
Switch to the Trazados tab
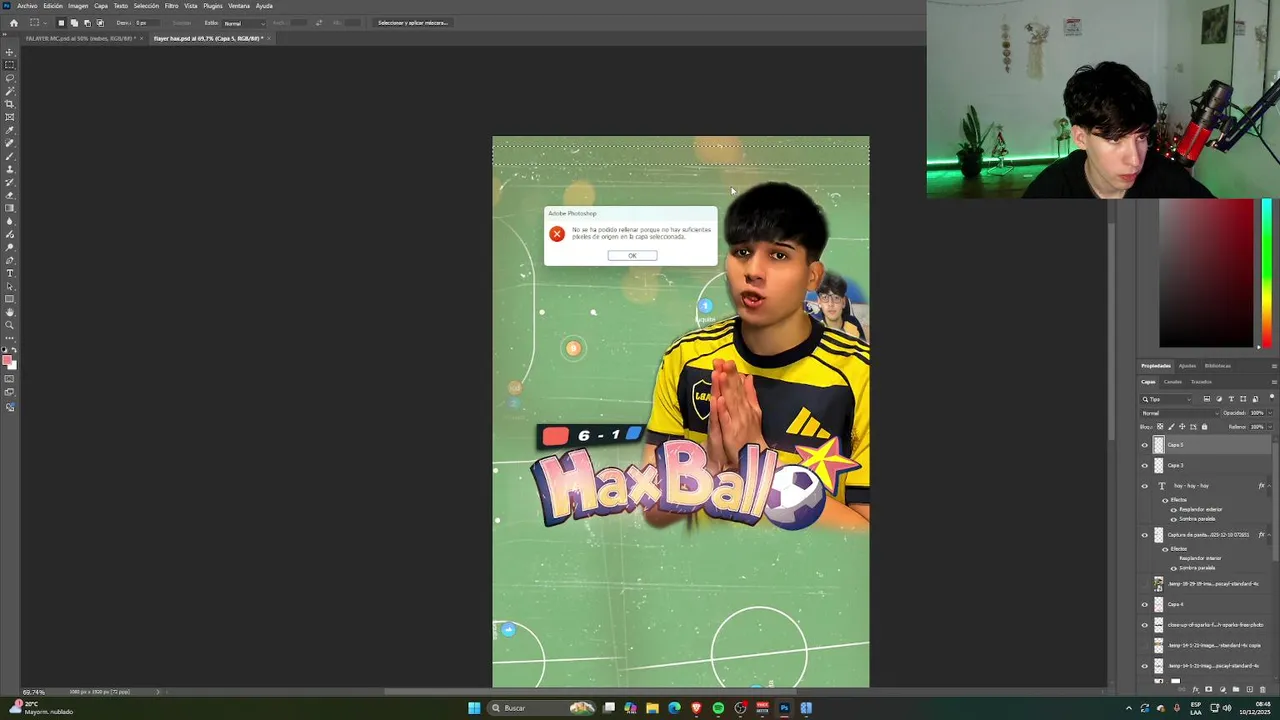tap(1201, 382)
